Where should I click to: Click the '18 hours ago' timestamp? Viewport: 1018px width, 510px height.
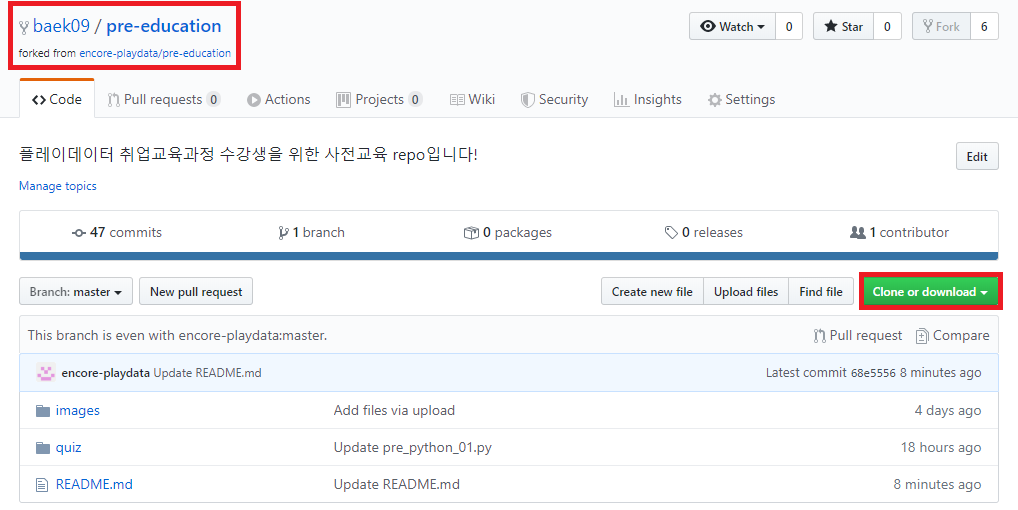(941, 447)
